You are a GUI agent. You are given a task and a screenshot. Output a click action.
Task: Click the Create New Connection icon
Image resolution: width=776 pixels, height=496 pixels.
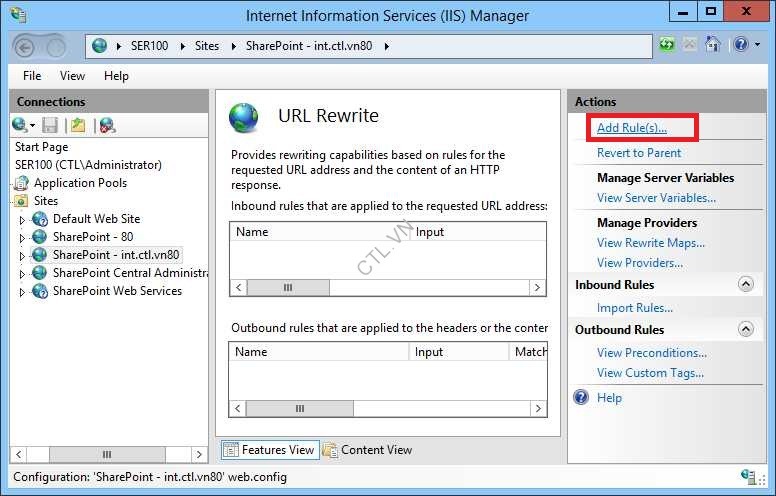20,125
